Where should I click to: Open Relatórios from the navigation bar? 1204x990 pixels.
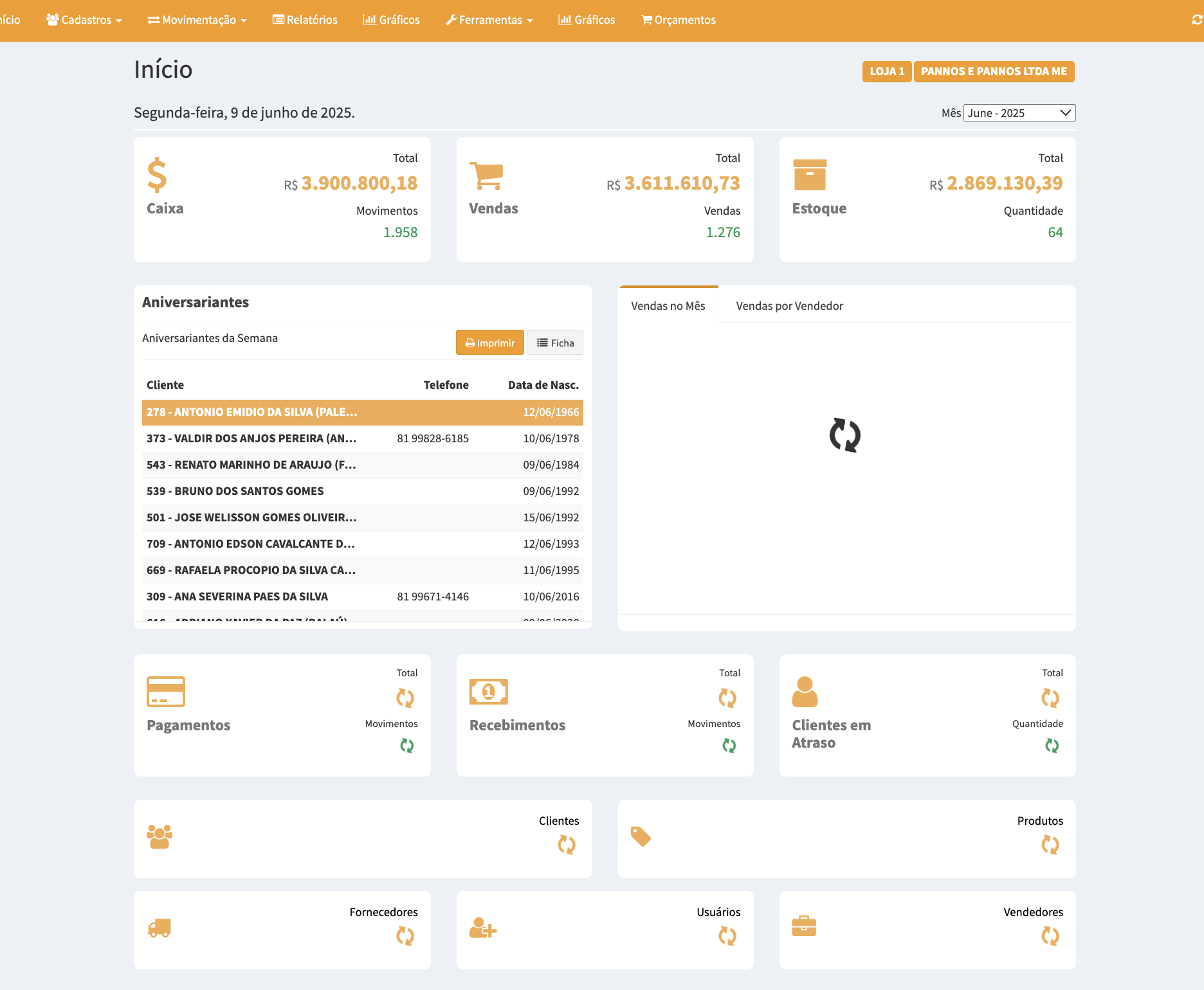point(305,20)
